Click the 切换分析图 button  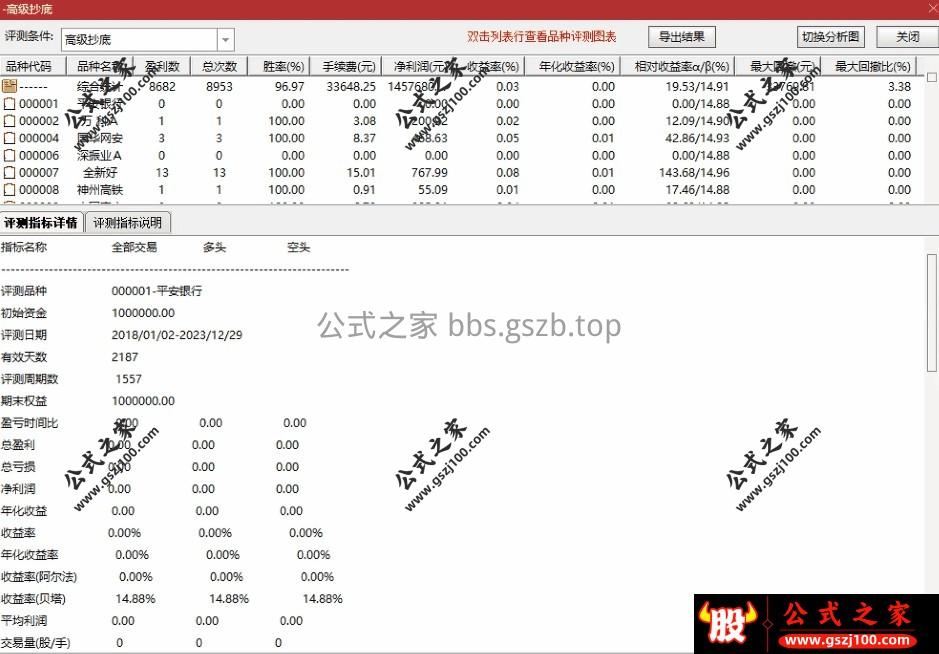pyautogui.click(x=830, y=37)
